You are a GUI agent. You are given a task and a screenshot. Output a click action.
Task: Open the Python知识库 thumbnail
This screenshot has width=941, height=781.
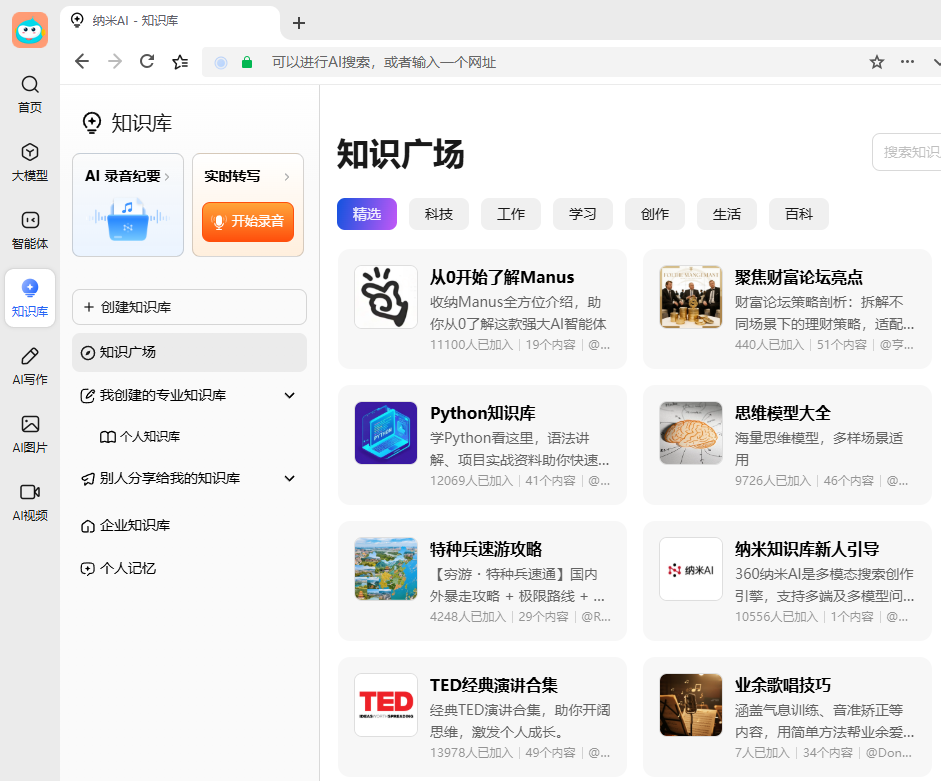coord(386,433)
